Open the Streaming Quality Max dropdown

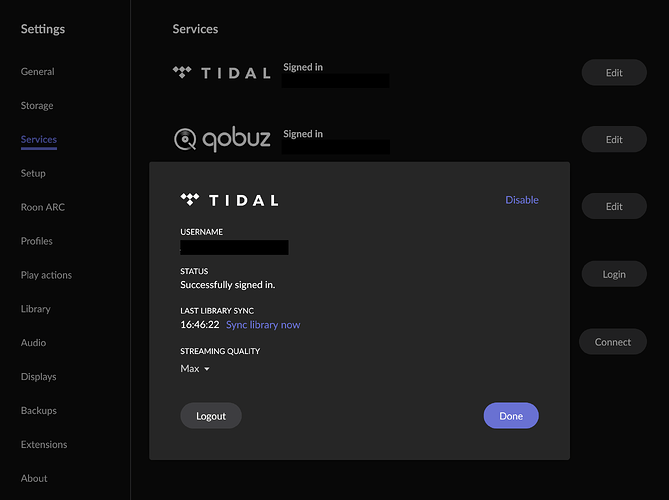(x=195, y=369)
